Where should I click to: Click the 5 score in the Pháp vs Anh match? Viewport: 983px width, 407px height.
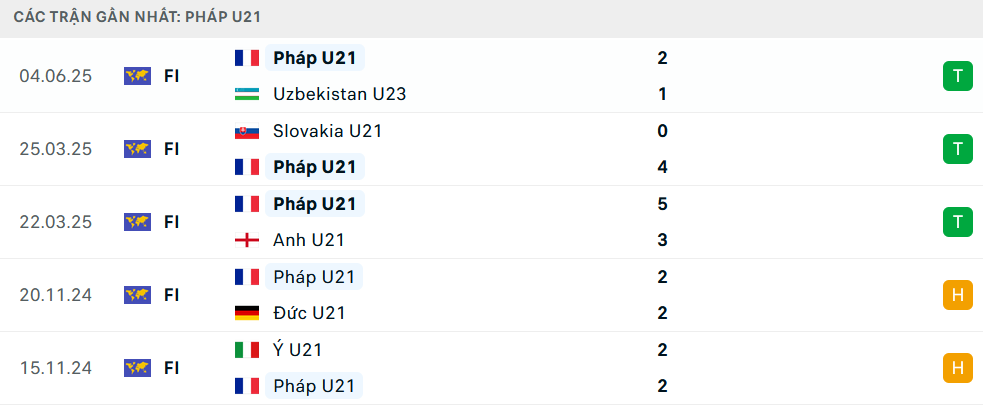pos(663,204)
